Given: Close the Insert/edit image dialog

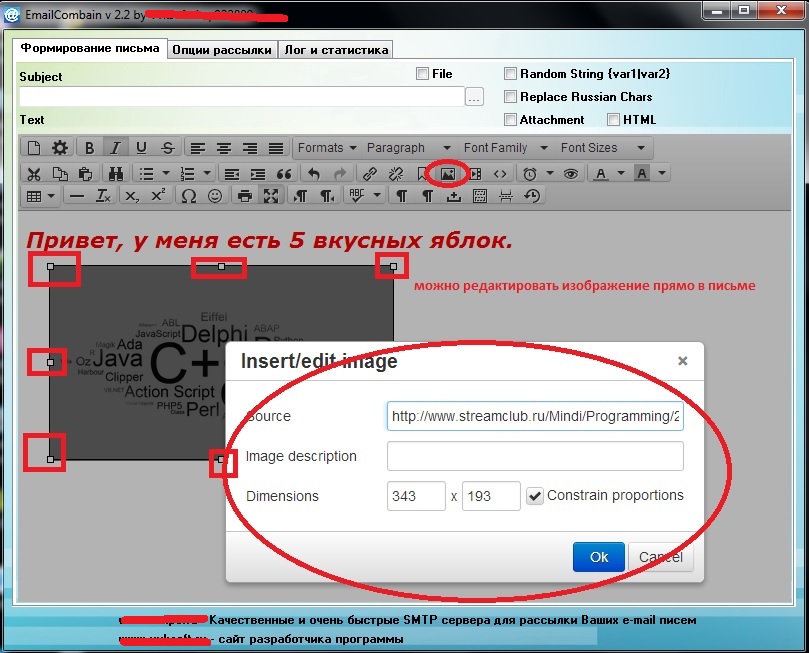Looking at the screenshot, I should [682, 361].
